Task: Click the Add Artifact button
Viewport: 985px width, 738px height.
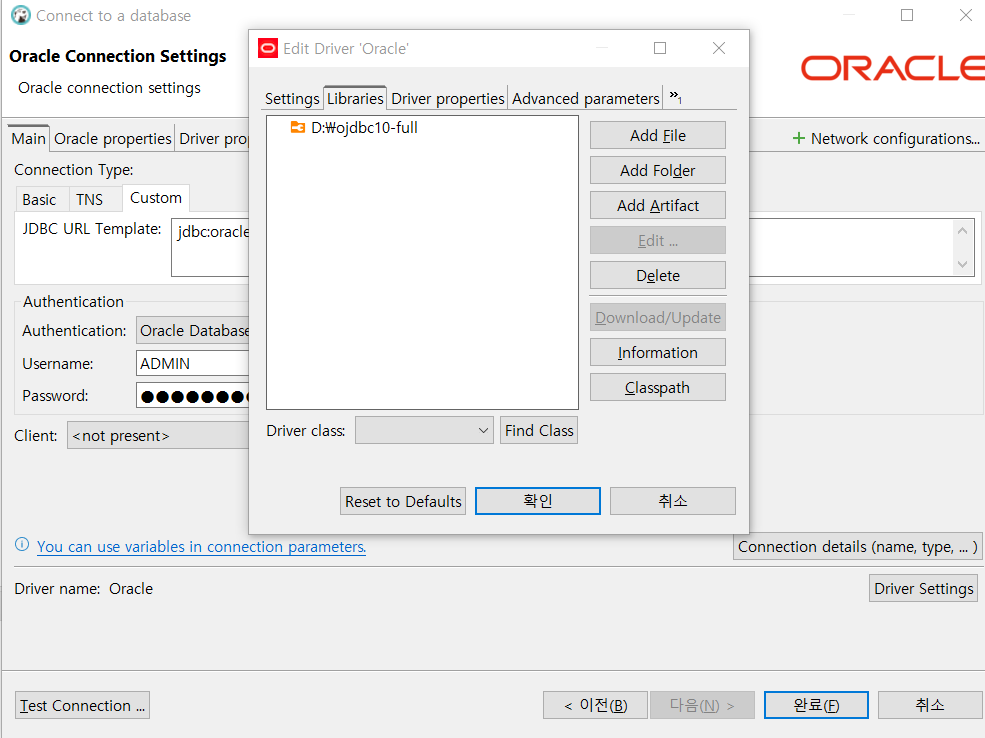Action: [x=658, y=206]
